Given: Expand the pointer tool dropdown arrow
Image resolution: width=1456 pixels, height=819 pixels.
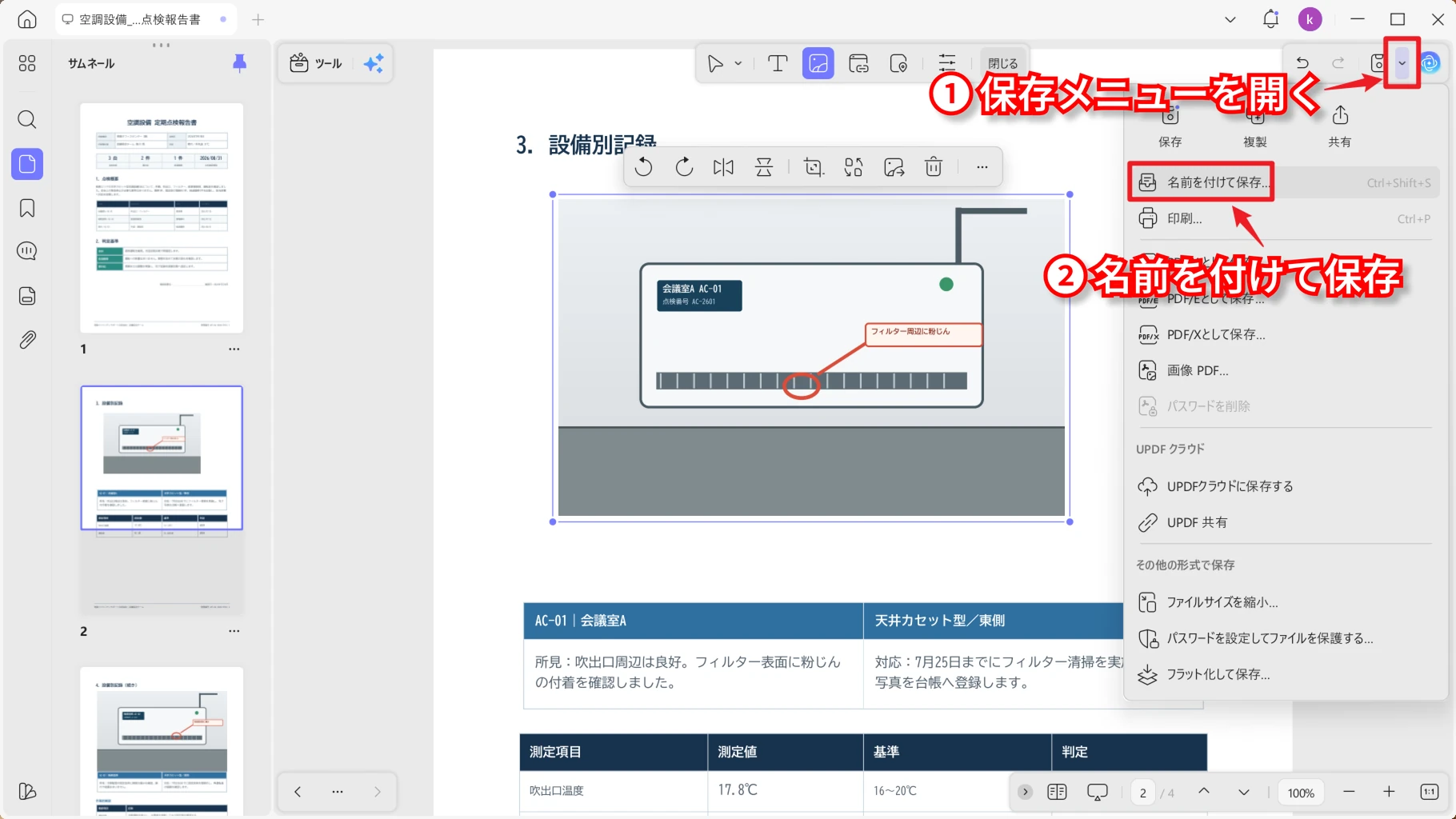Looking at the screenshot, I should point(738,63).
